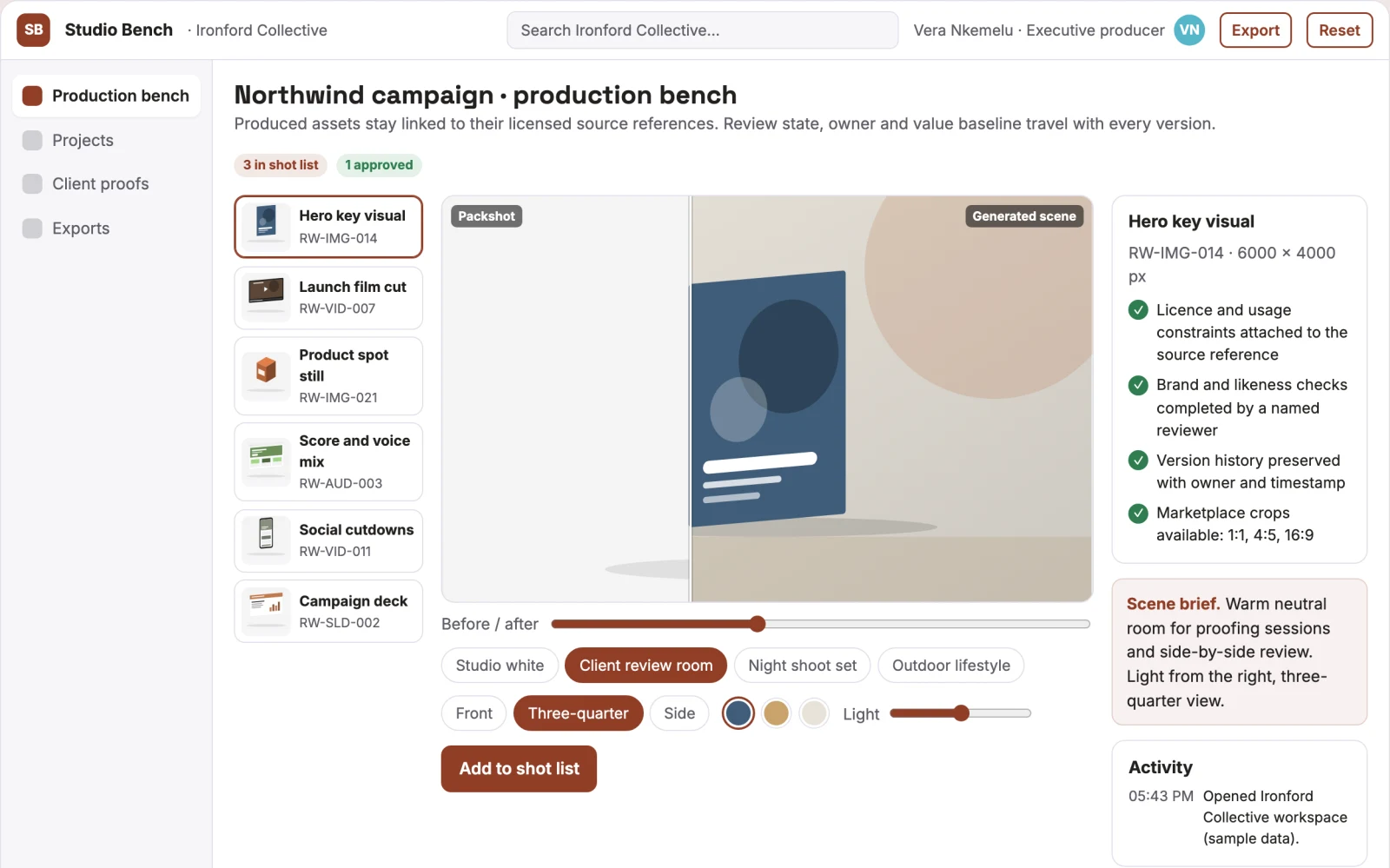Click the Generated scene label on the preview
1390x868 pixels.
tap(1024, 216)
